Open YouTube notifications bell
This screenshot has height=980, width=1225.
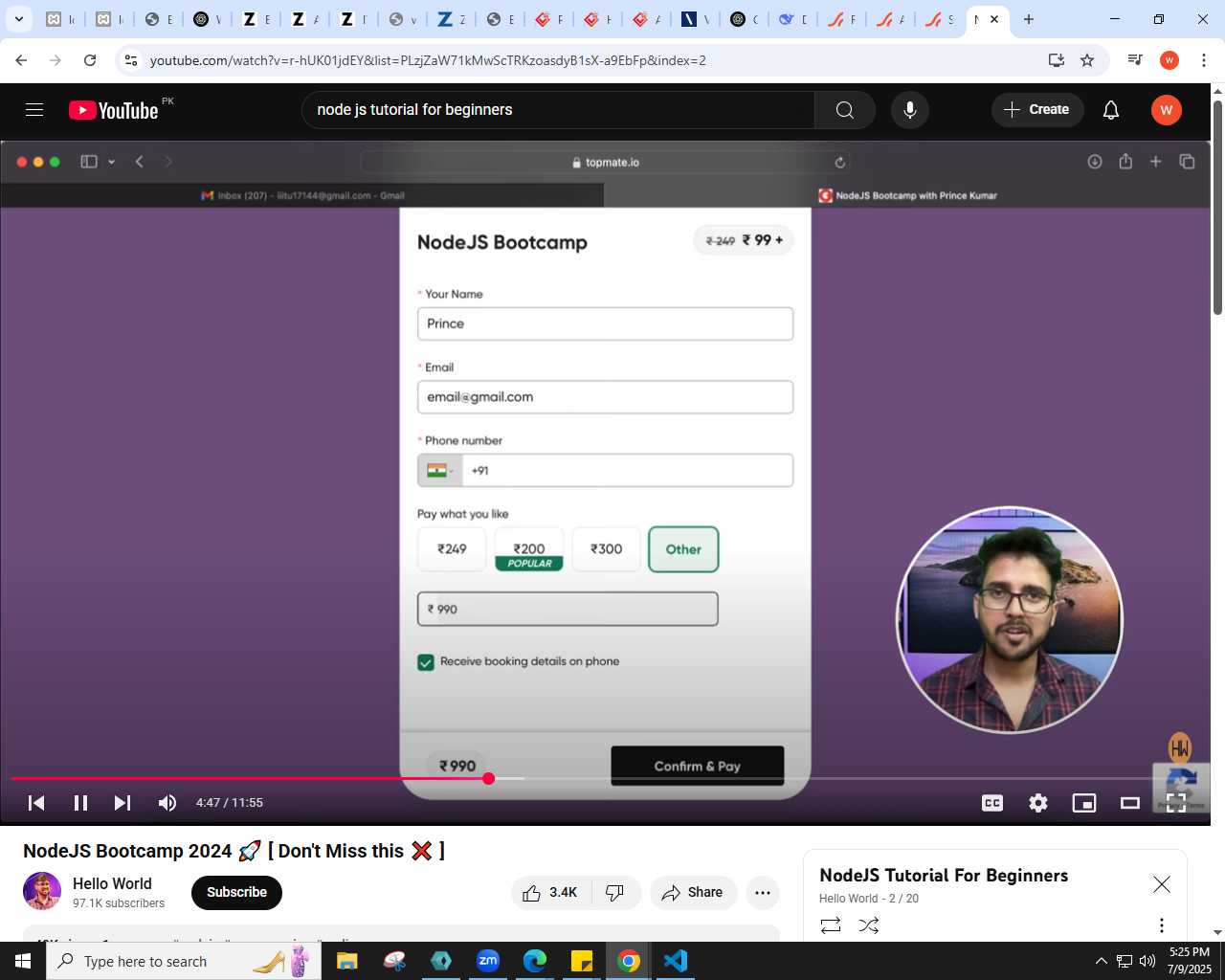(1111, 110)
